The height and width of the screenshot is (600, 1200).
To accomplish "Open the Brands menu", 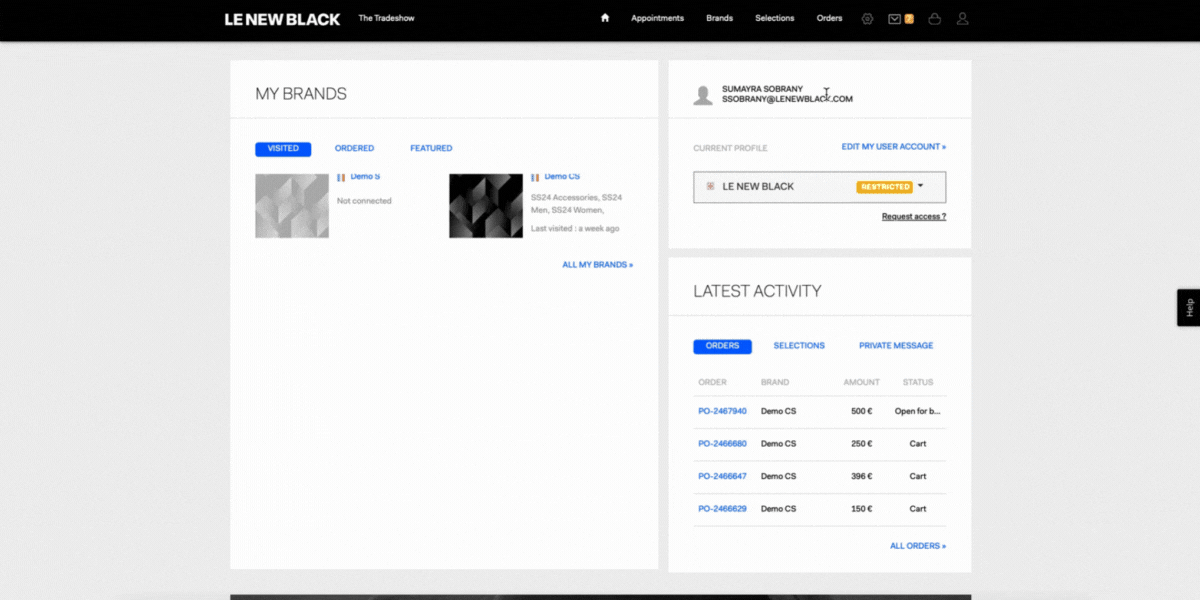I will point(719,18).
